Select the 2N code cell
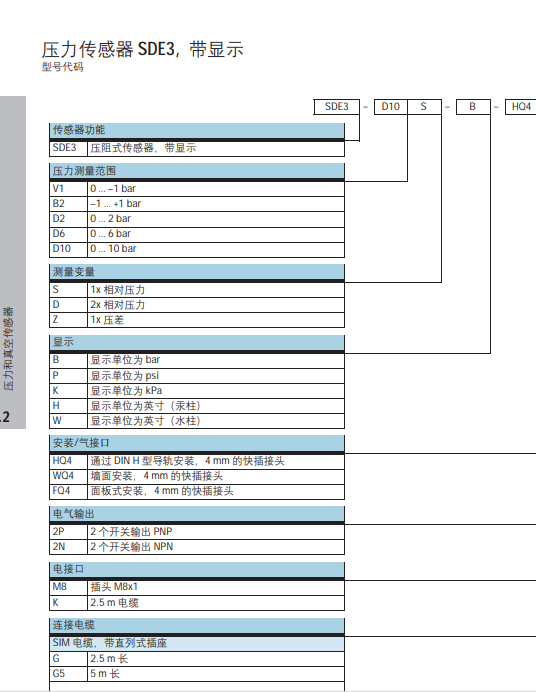The height and width of the screenshot is (692, 536). (x=68, y=547)
